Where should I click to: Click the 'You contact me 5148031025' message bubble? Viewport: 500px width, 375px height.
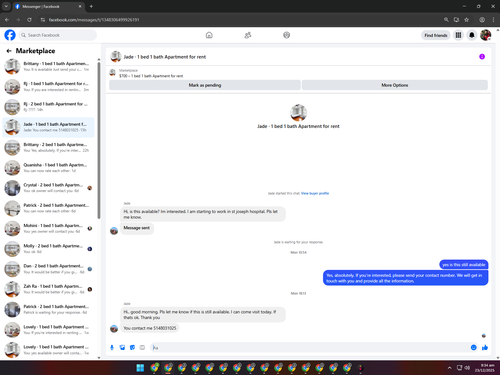click(150, 328)
